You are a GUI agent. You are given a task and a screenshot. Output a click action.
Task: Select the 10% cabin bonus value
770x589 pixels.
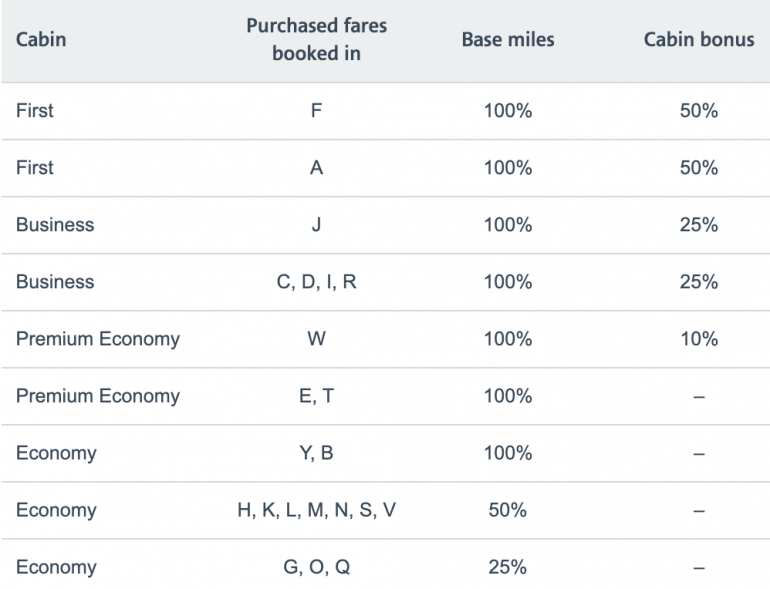(x=699, y=339)
